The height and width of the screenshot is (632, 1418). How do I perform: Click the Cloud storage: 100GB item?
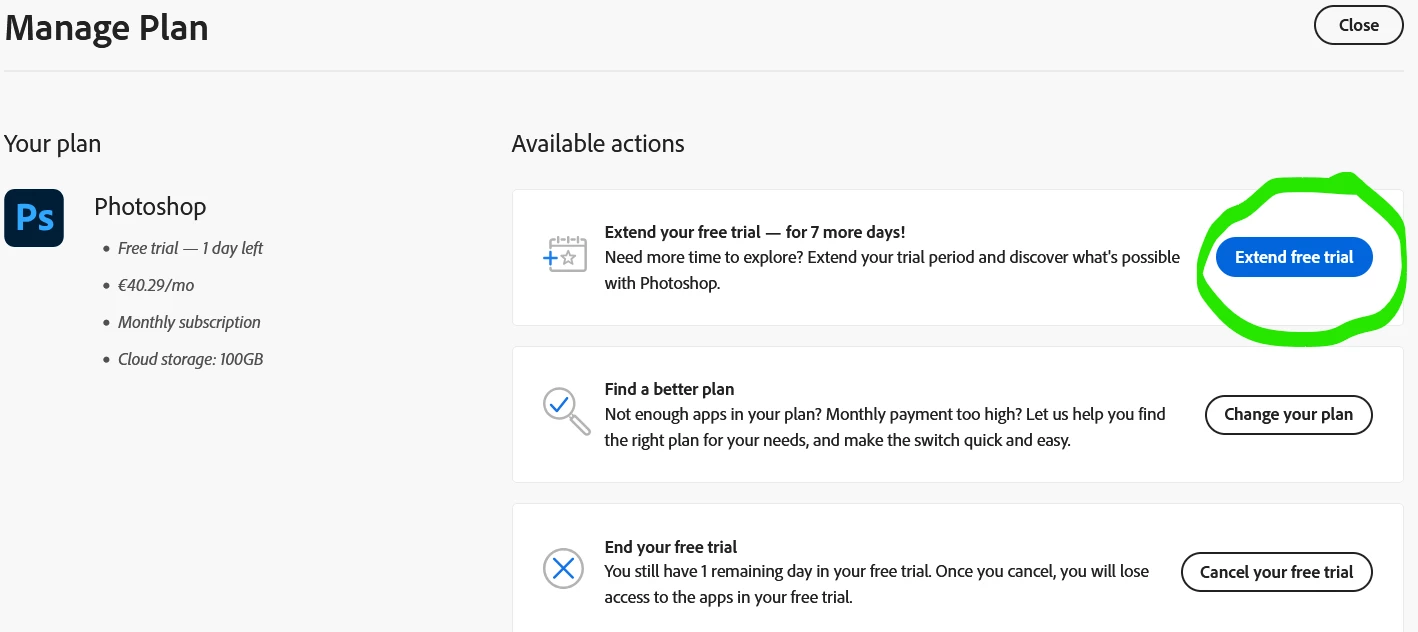pyautogui.click(x=190, y=359)
